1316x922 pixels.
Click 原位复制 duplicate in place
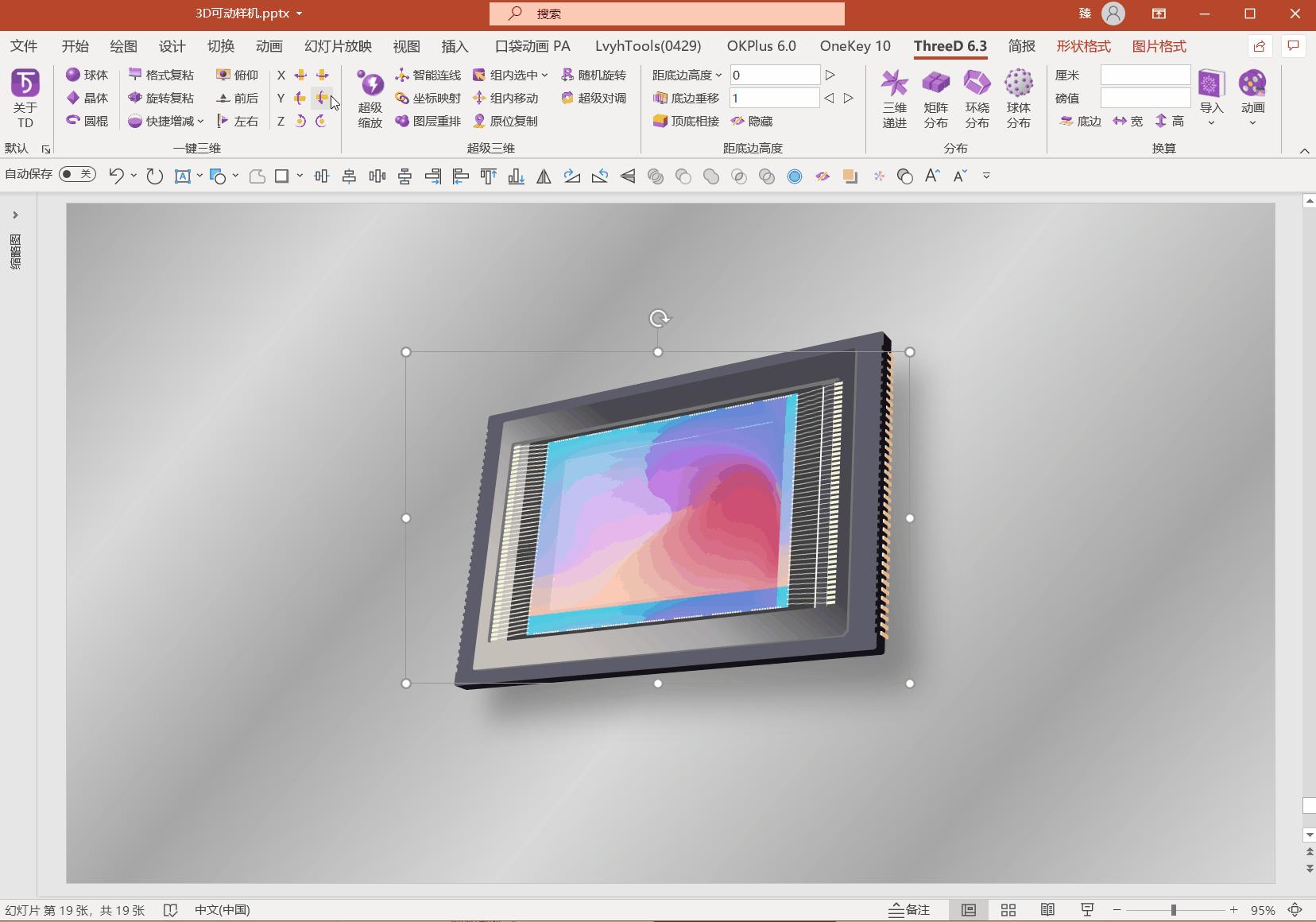505,121
